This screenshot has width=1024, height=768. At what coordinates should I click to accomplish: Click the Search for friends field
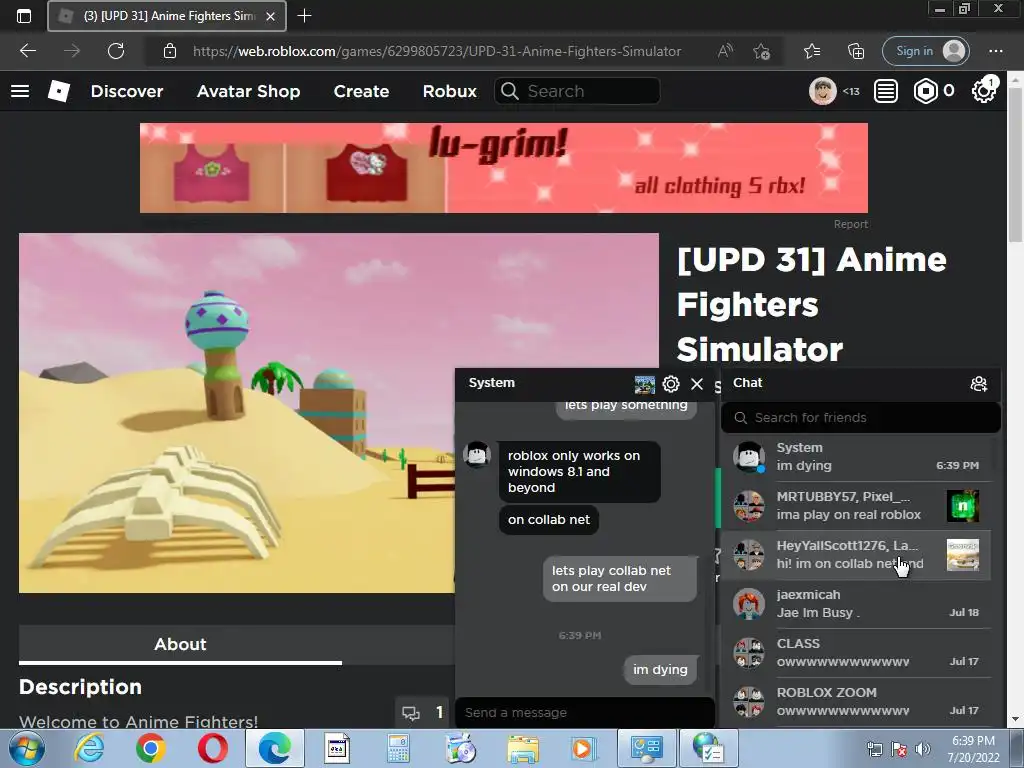tap(861, 417)
